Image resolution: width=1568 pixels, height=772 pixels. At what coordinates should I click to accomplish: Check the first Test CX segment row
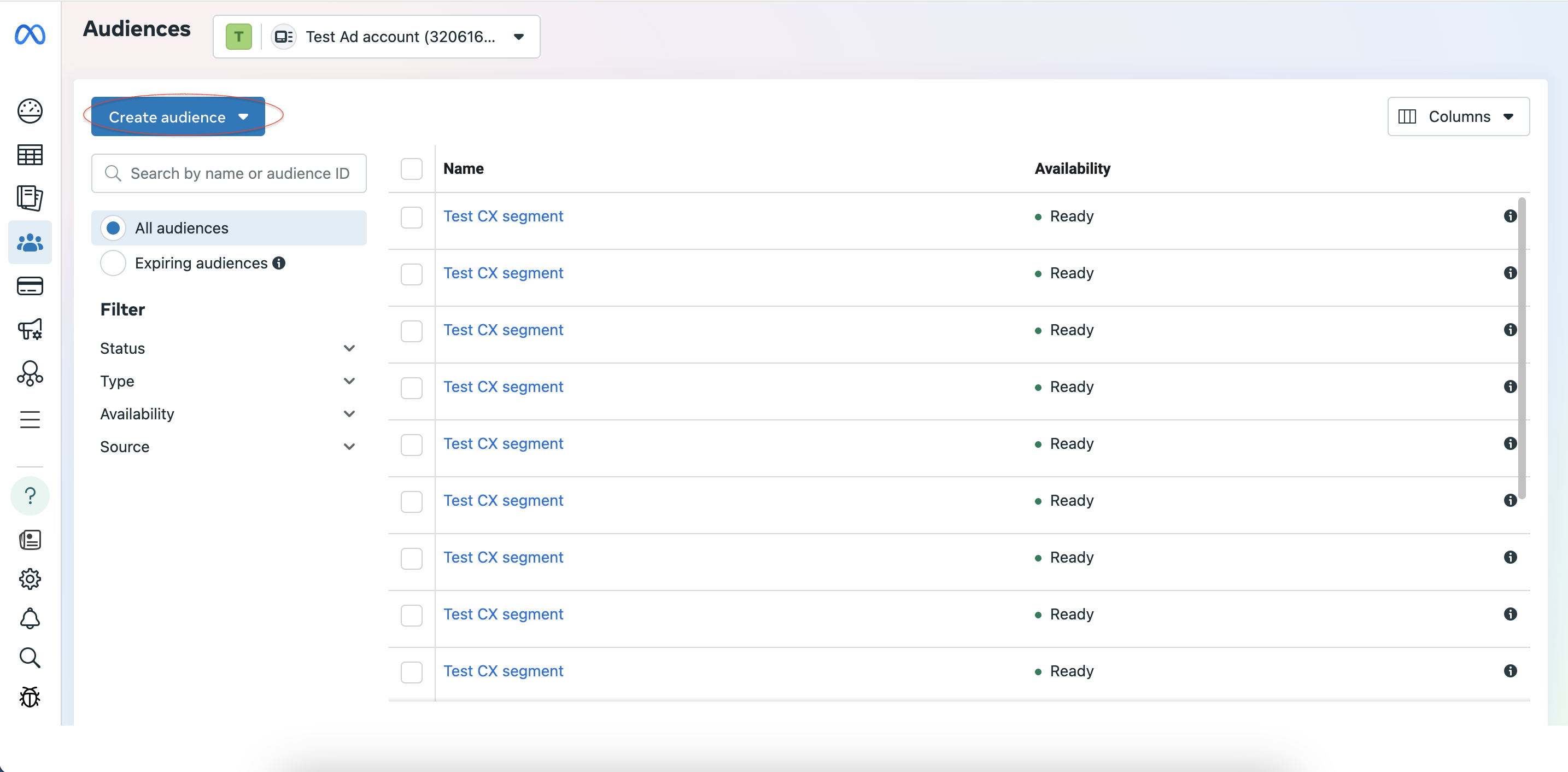click(x=412, y=218)
